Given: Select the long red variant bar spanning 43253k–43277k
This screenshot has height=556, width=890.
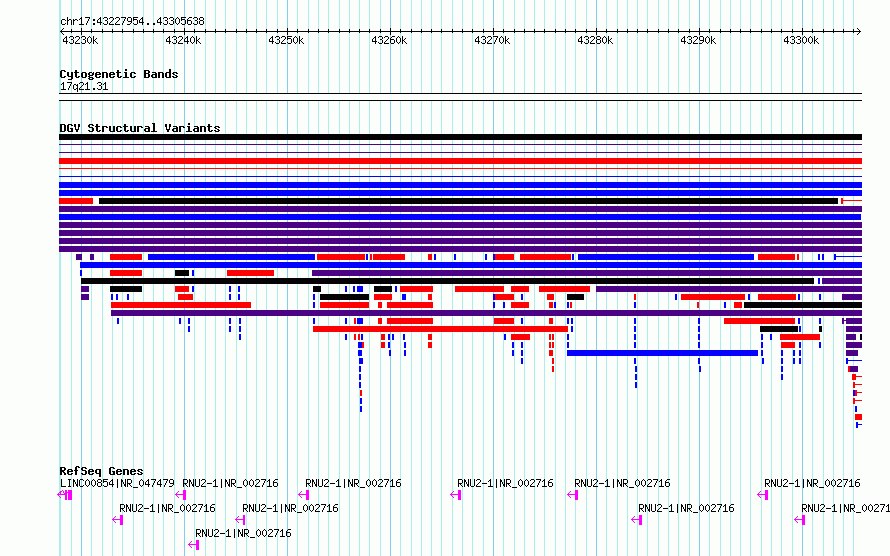Looking at the screenshot, I should (x=440, y=329).
